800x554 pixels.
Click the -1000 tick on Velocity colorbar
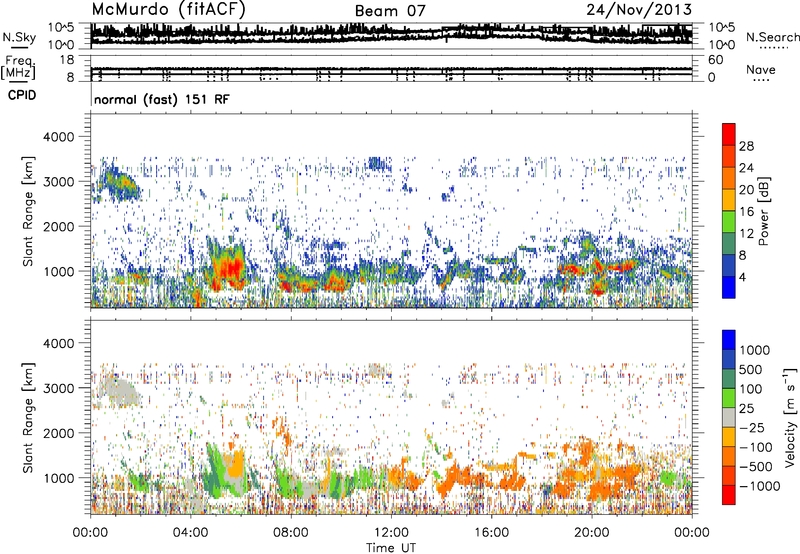[x=759, y=486]
